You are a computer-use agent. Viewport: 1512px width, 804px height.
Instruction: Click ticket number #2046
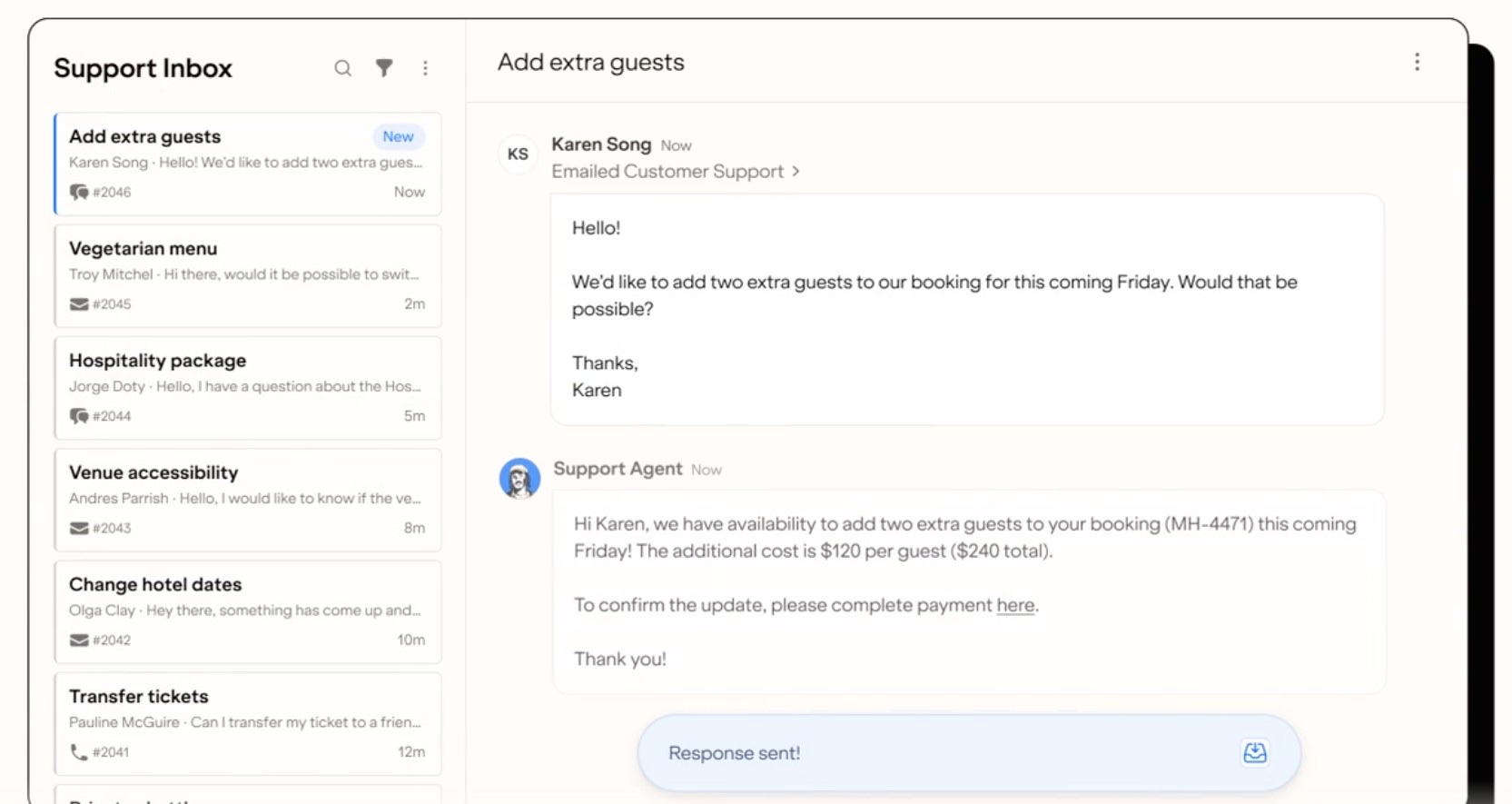(112, 193)
